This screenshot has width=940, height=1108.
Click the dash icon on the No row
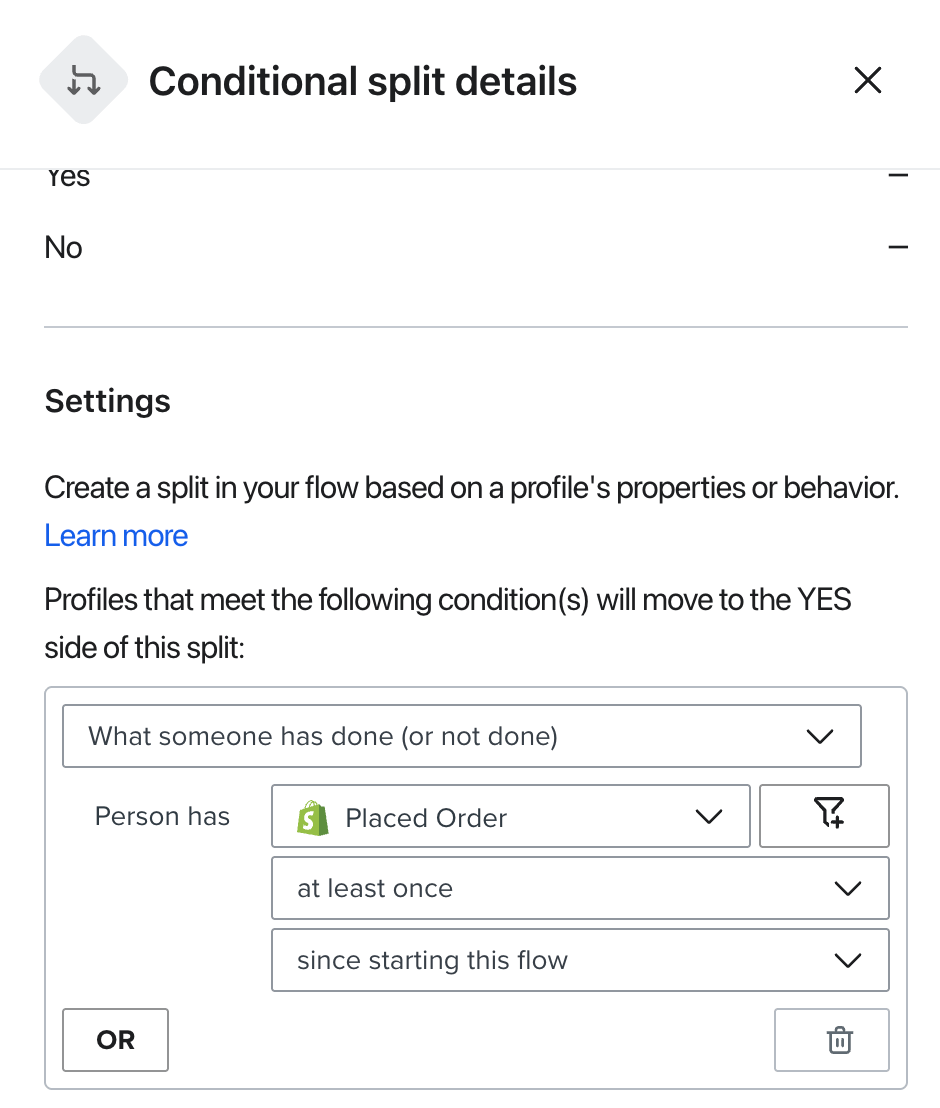point(897,247)
